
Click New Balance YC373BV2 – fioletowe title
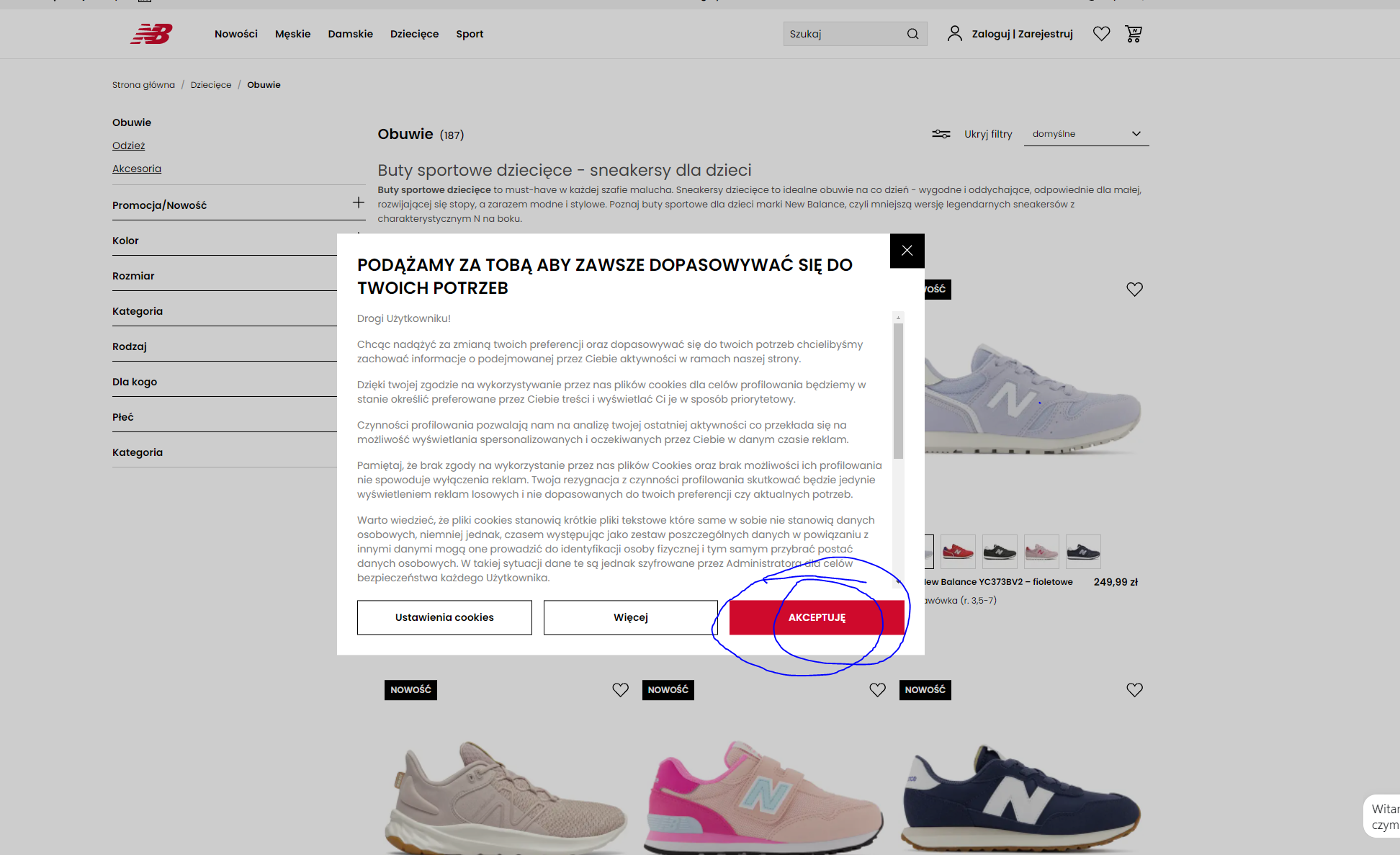[999, 582]
